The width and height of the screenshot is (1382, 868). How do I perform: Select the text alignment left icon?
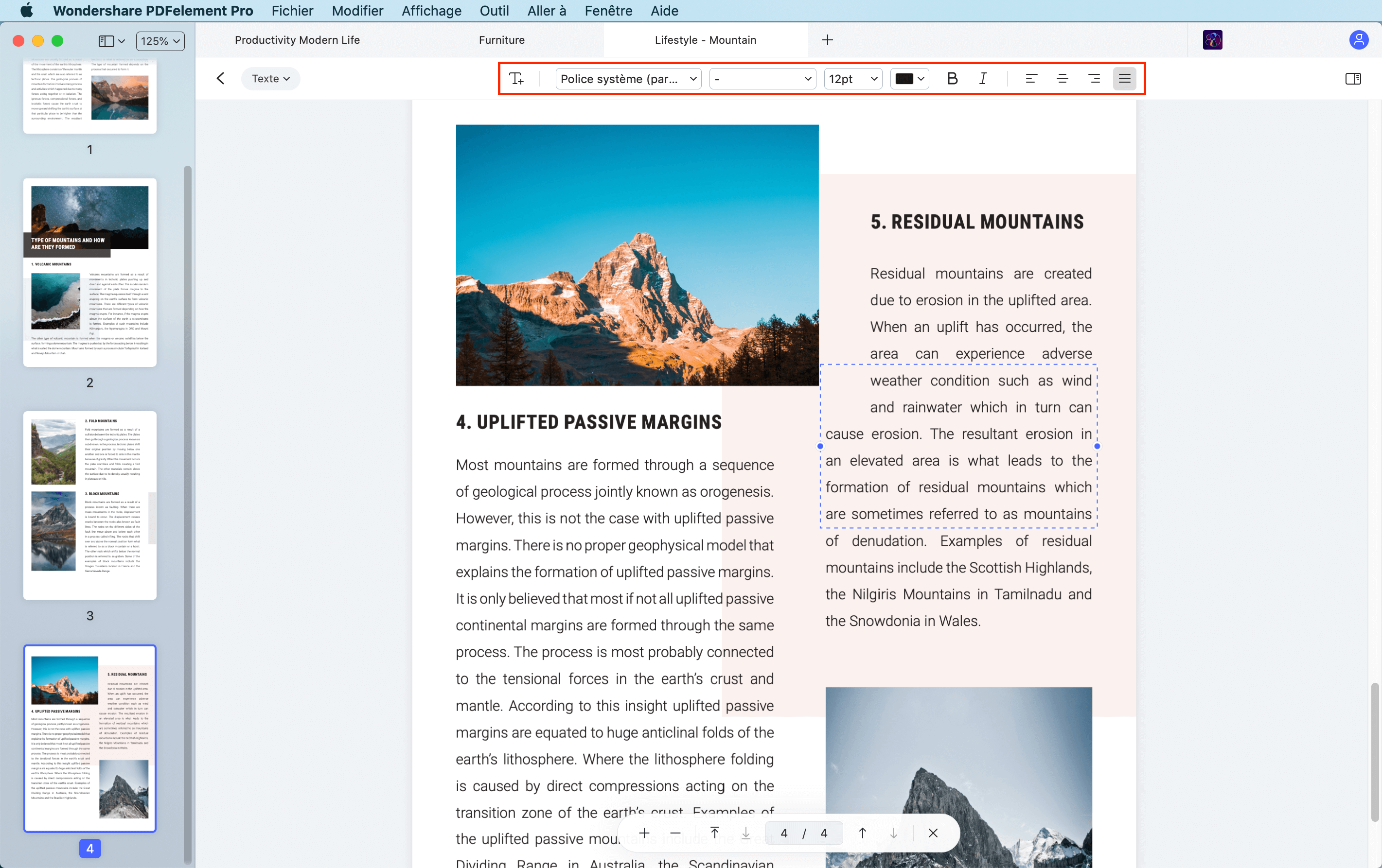(1030, 78)
